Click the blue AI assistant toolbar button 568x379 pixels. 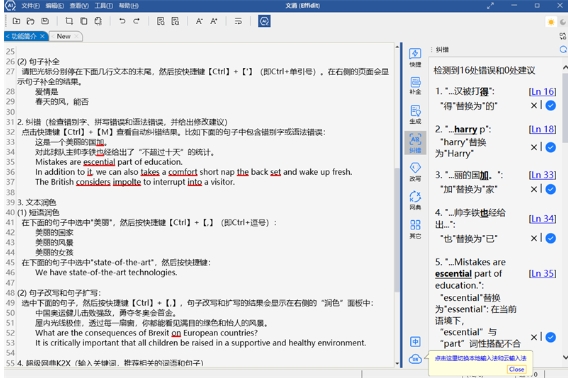pyautogui.click(x=264, y=21)
